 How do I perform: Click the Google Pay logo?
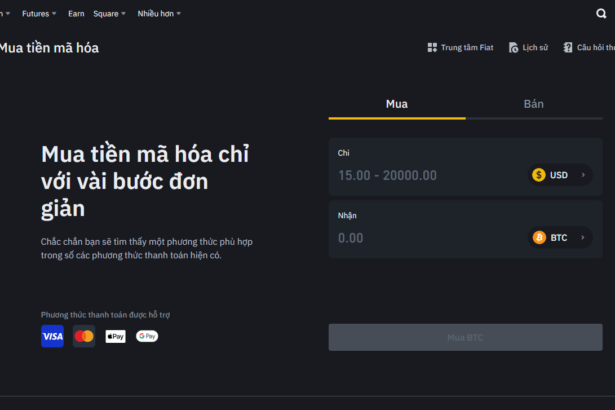(x=147, y=336)
